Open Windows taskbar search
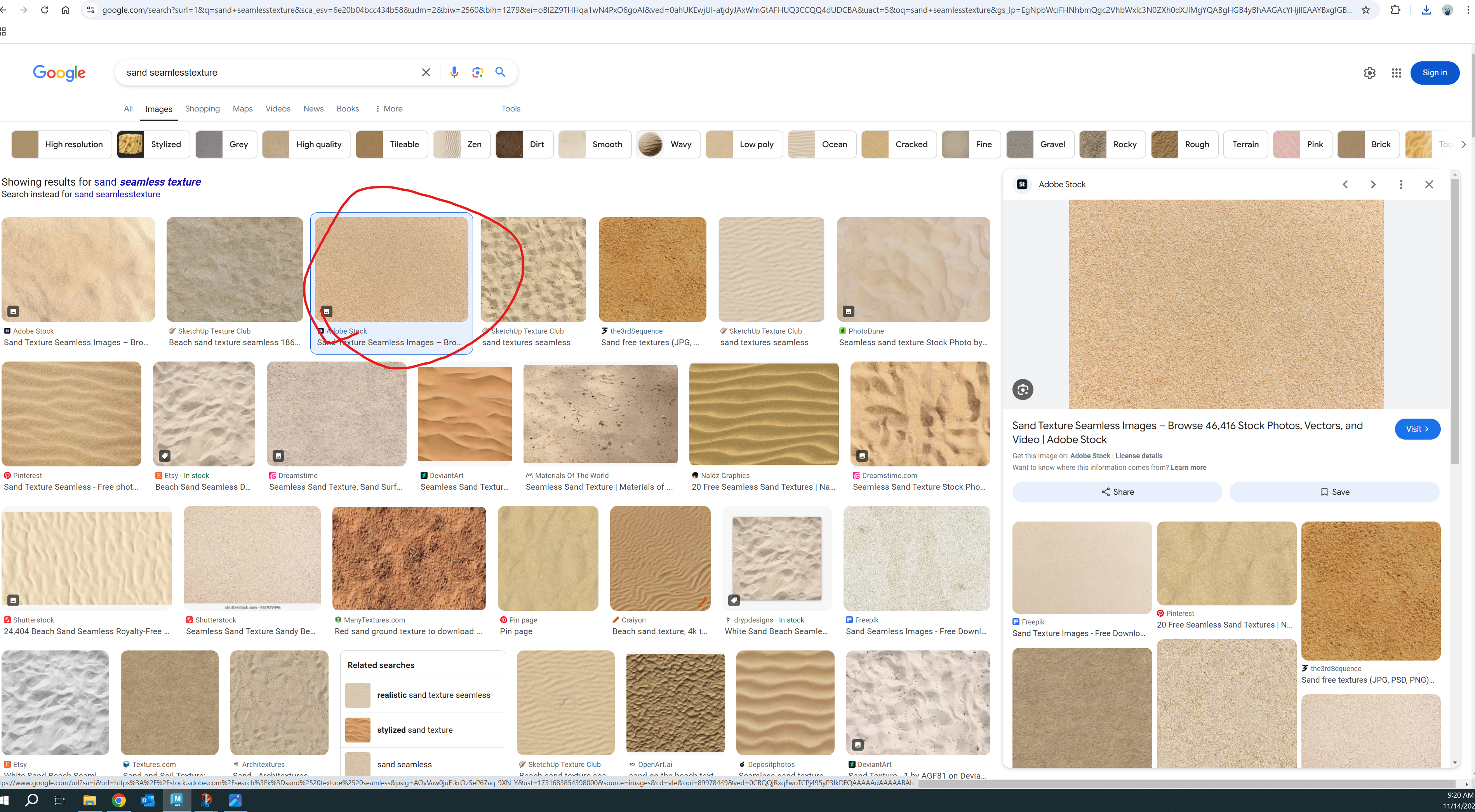This screenshot has height=812, width=1475. coord(31,800)
